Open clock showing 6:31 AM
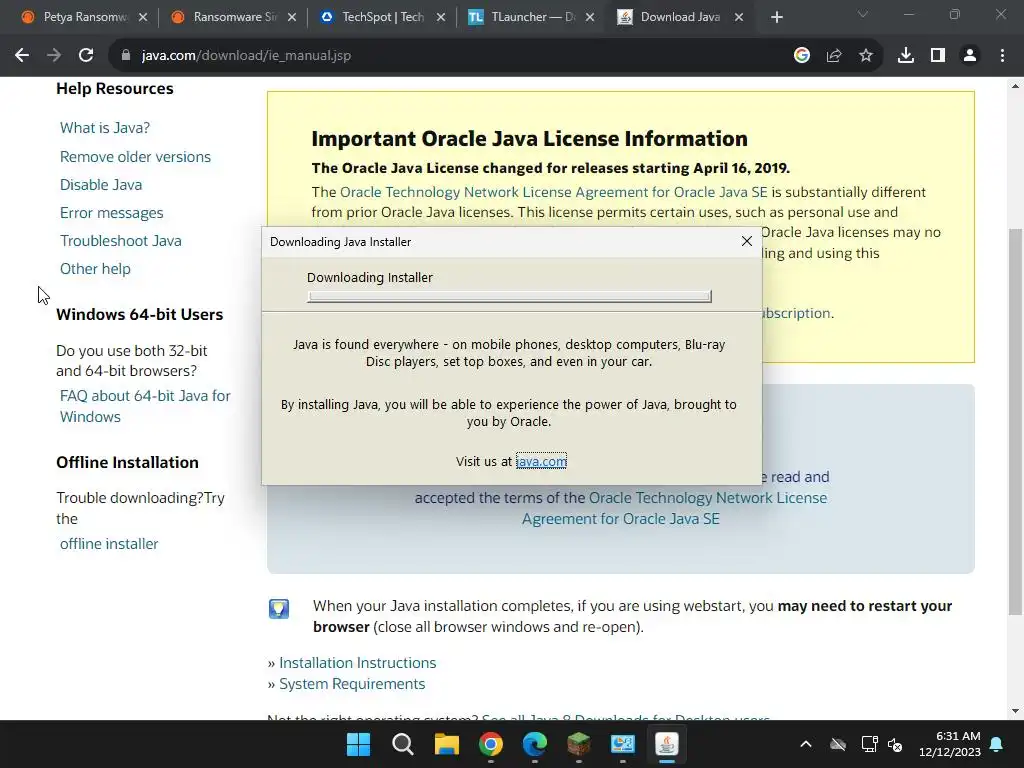Image resolution: width=1024 pixels, height=768 pixels. click(x=950, y=744)
